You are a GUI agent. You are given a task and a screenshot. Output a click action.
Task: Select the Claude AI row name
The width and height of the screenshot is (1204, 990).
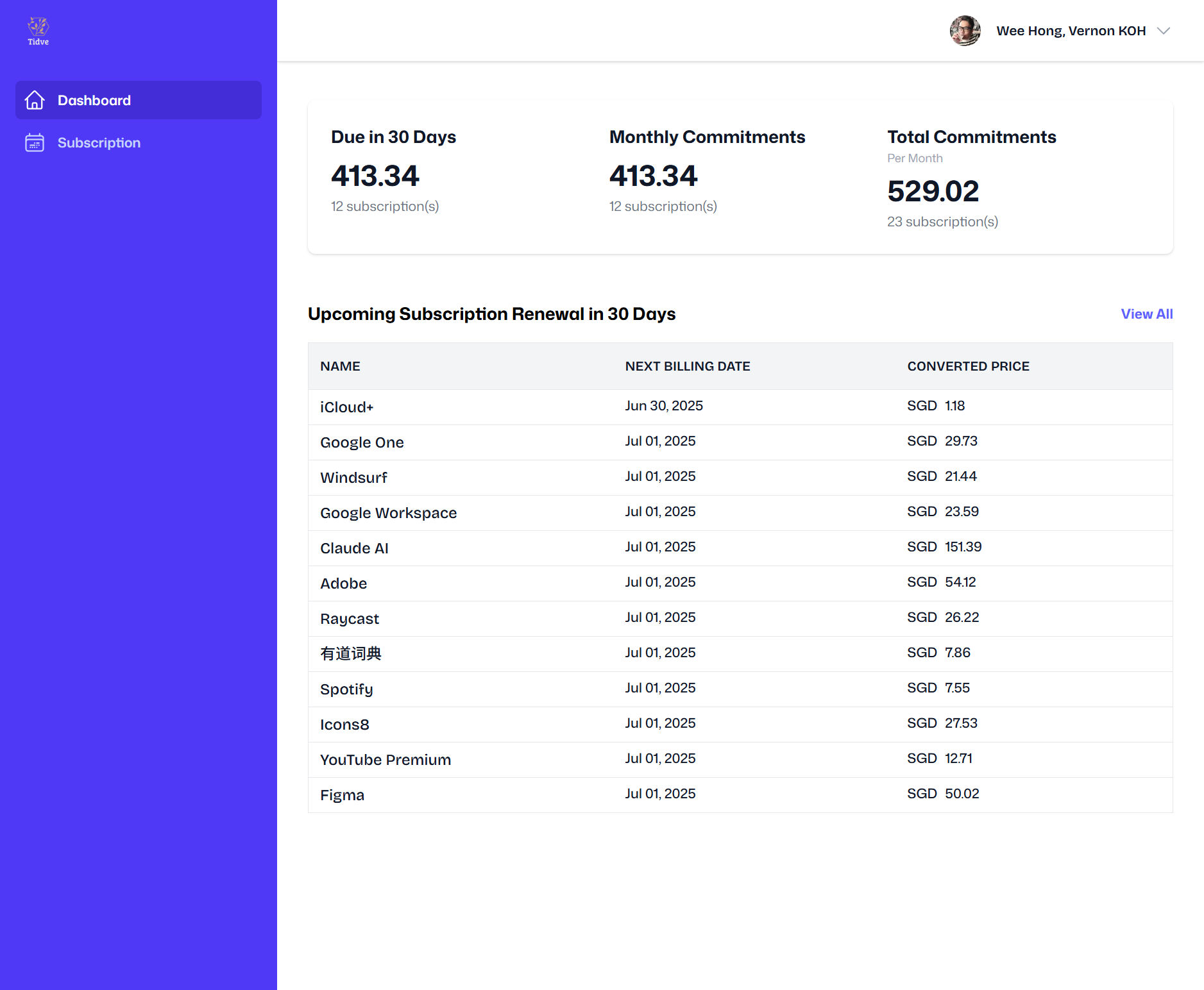tap(354, 548)
